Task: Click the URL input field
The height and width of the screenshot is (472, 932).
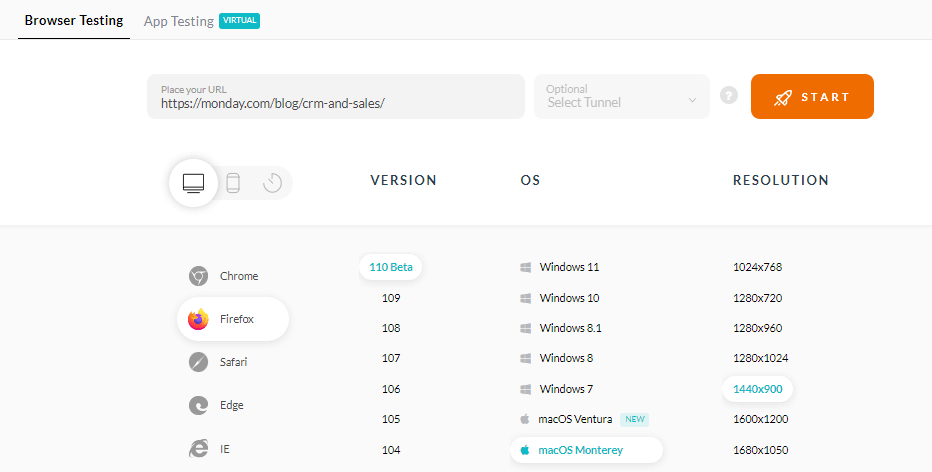Action: pos(335,102)
